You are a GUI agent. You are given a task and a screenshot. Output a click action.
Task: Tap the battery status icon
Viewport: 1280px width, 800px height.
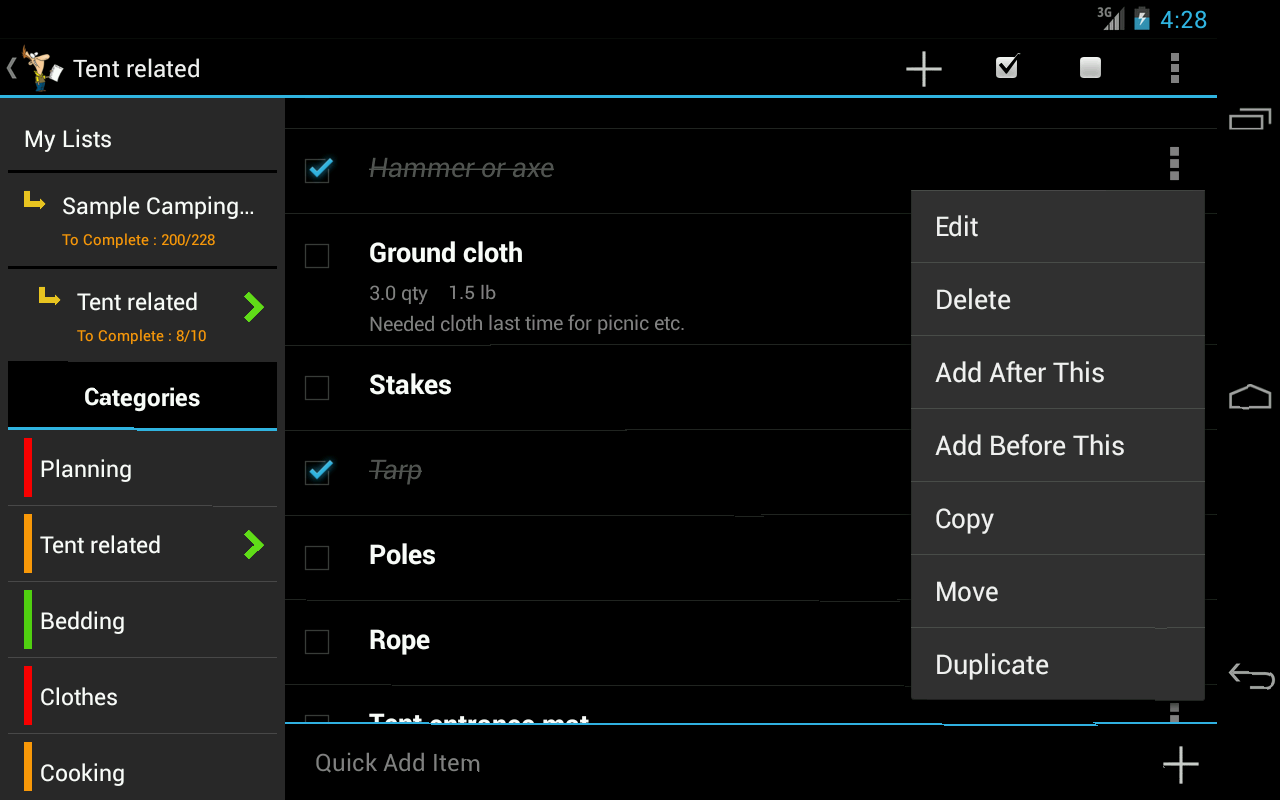(x=1141, y=19)
